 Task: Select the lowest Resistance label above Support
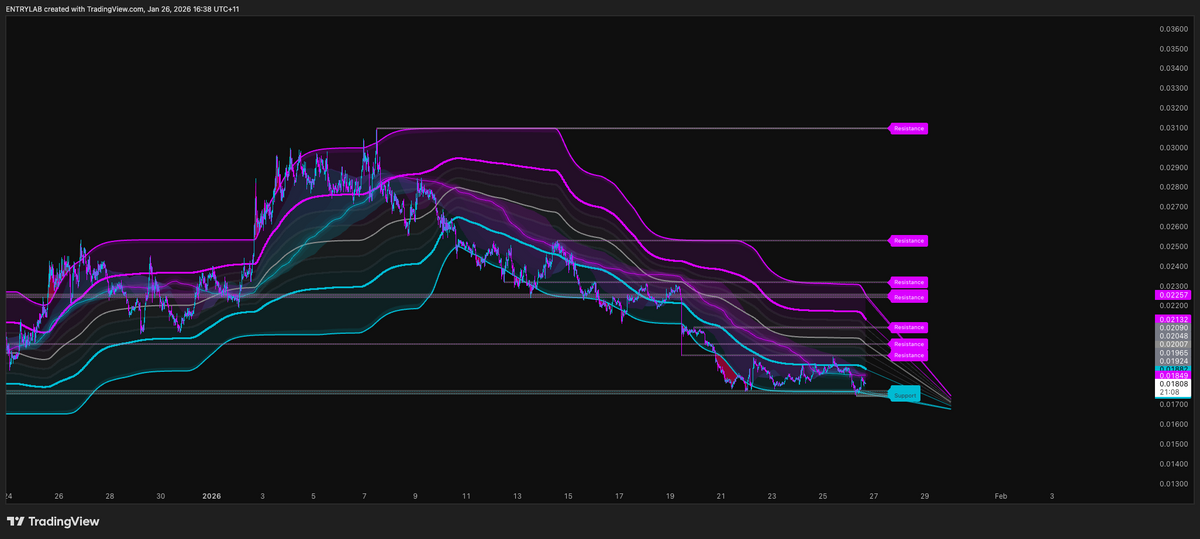click(x=909, y=355)
